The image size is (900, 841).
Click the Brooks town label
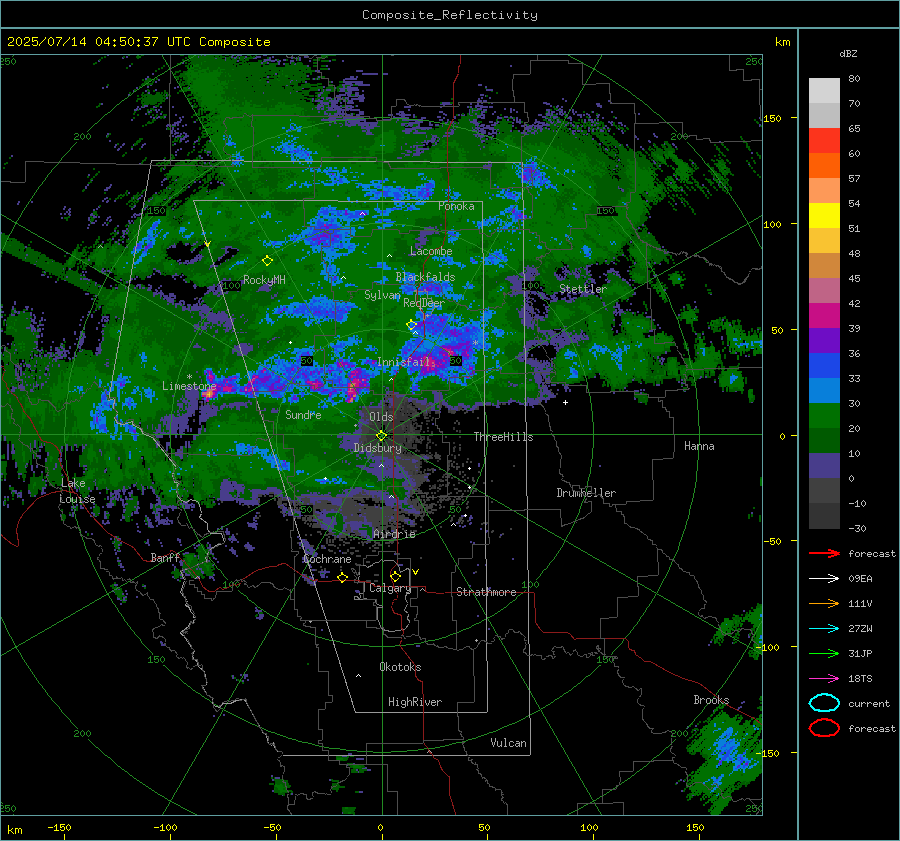click(x=711, y=700)
